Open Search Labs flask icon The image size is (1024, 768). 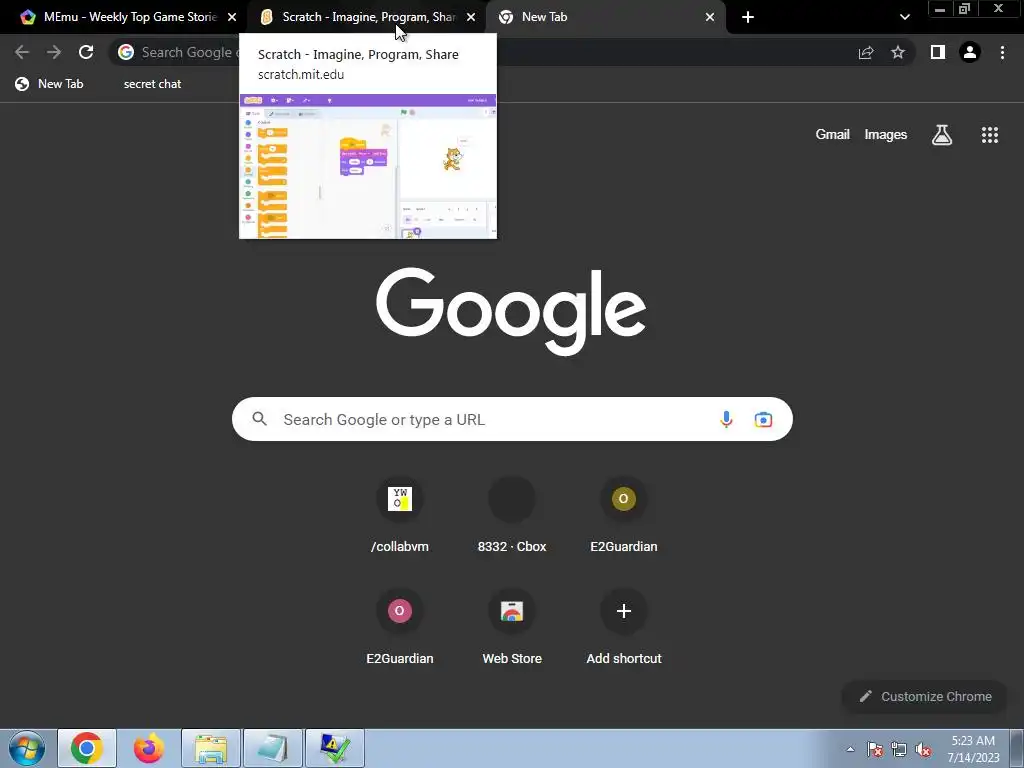(x=942, y=135)
